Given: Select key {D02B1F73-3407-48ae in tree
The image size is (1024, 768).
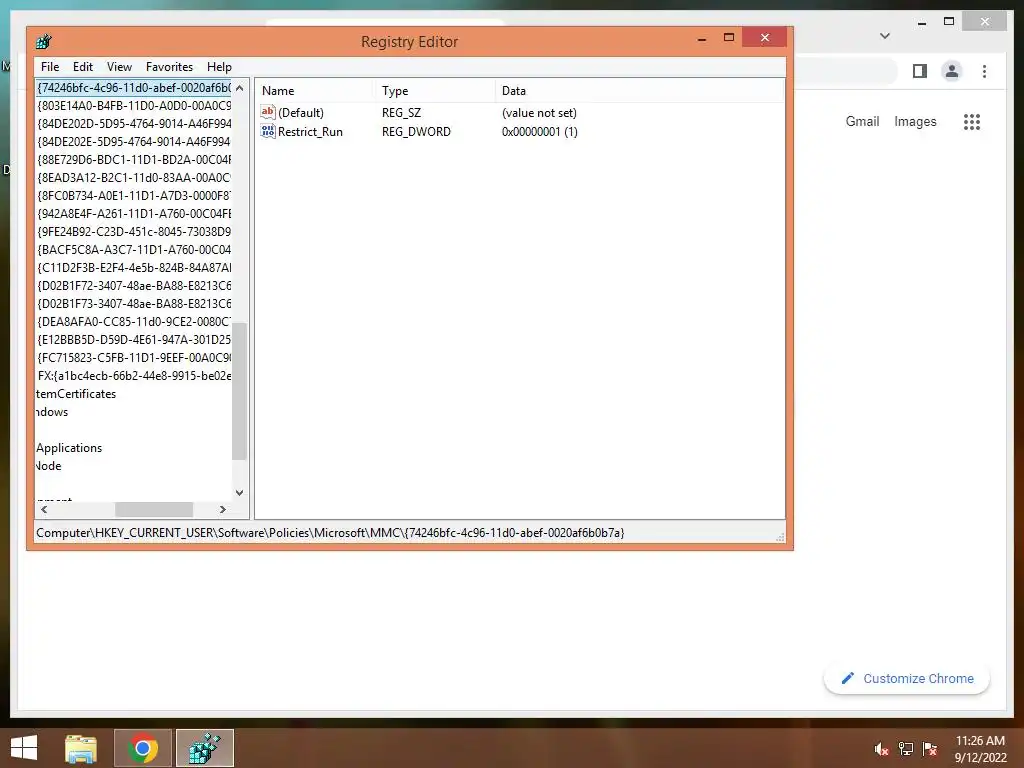Looking at the screenshot, I should tap(134, 304).
